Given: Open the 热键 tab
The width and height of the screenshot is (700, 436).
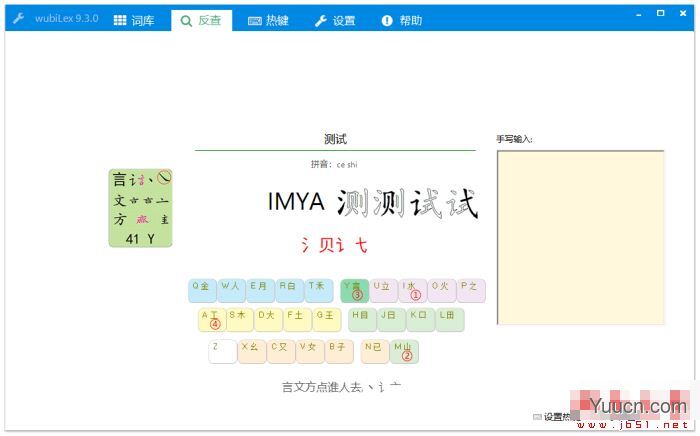Looking at the screenshot, I should click(x=268, y=20).
